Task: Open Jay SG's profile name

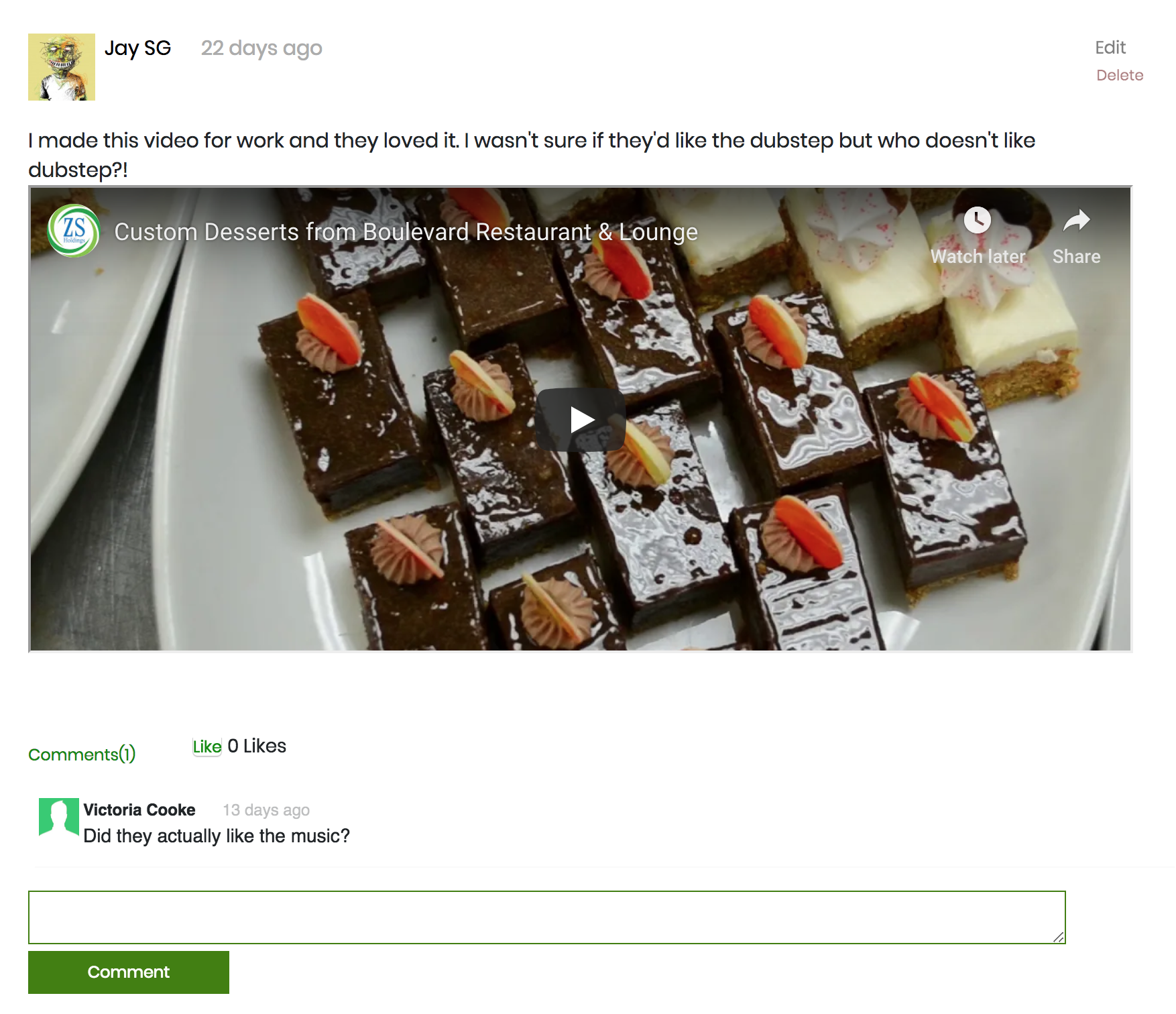Action: tap(138, 48)
